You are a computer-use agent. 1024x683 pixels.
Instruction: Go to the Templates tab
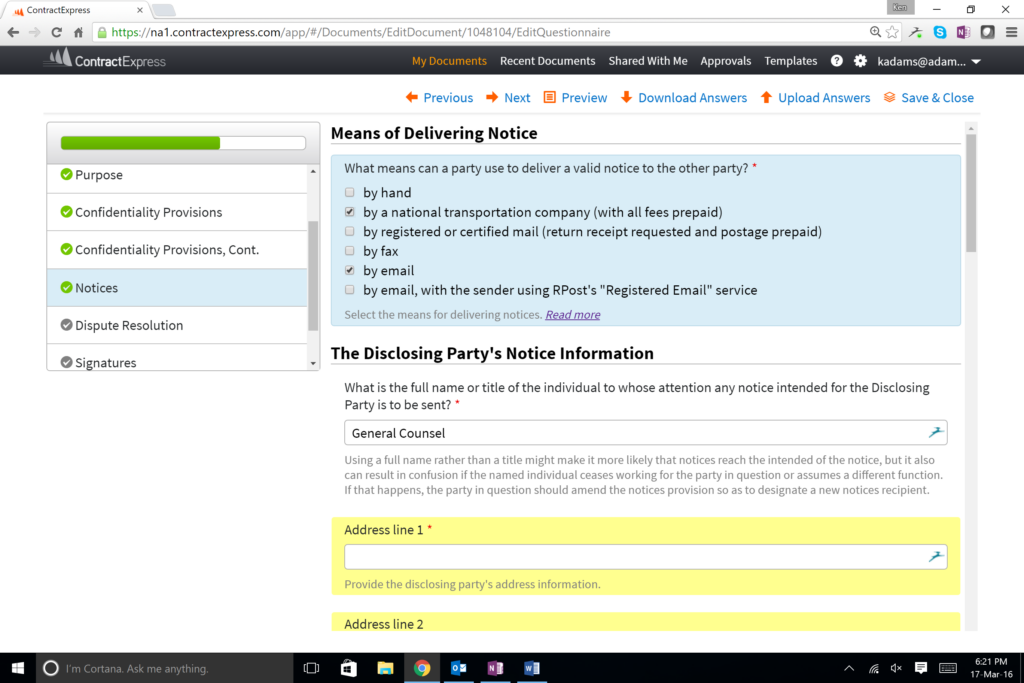coord(790,61)
